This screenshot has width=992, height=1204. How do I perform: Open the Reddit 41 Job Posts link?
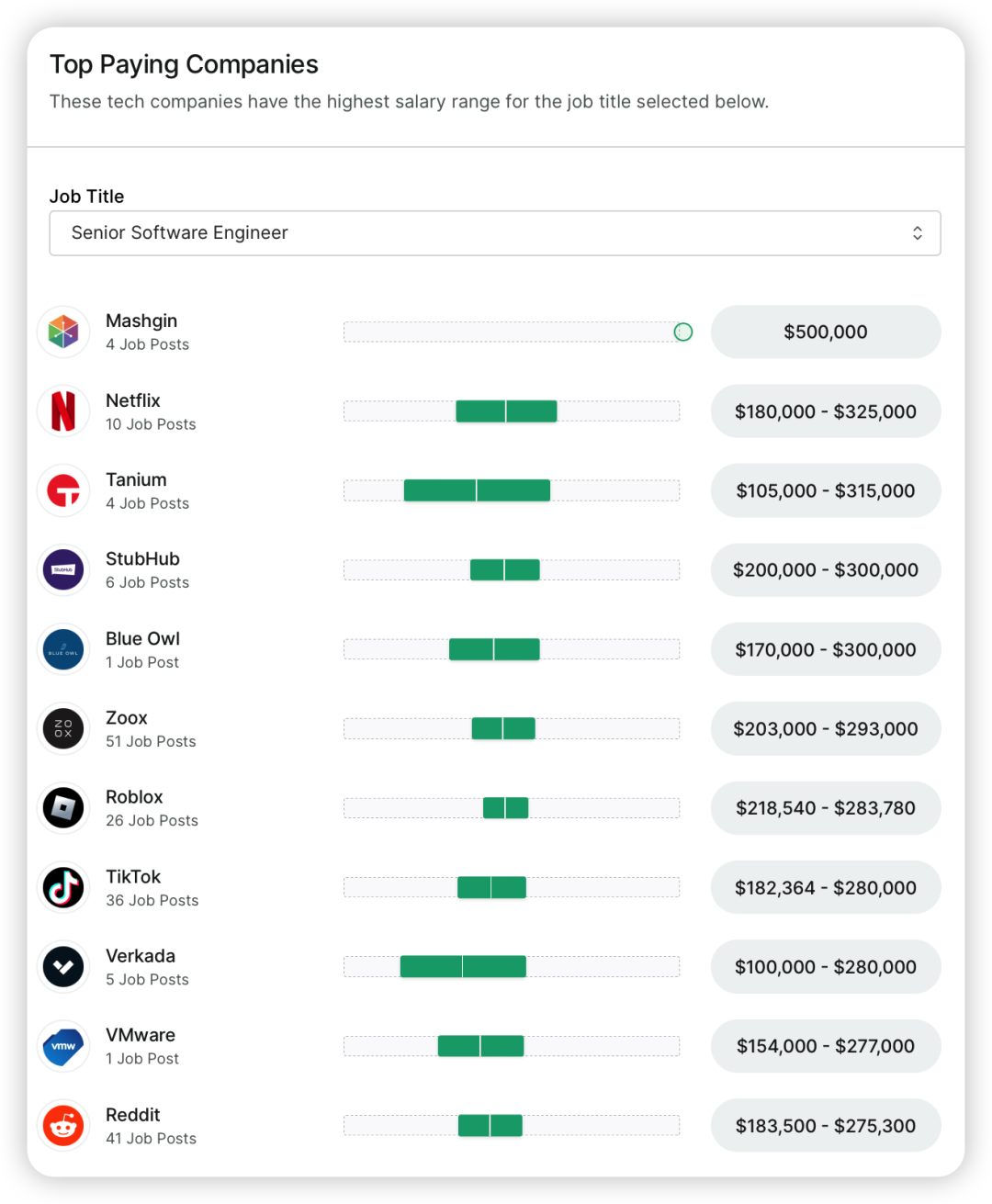click(151, 1138)
